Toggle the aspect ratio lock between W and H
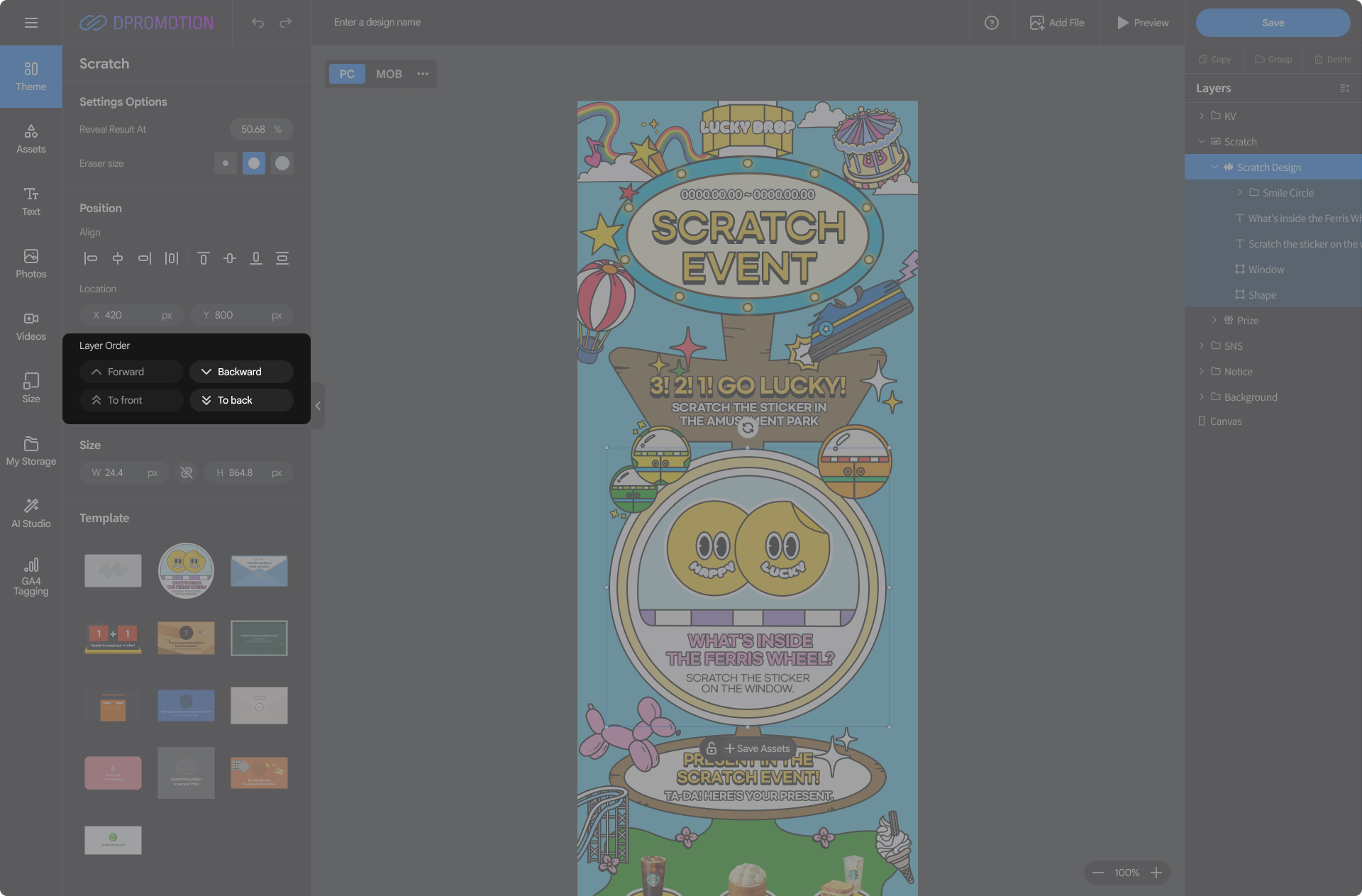The width and height of the screenshot is (1362, 896). 187,472
